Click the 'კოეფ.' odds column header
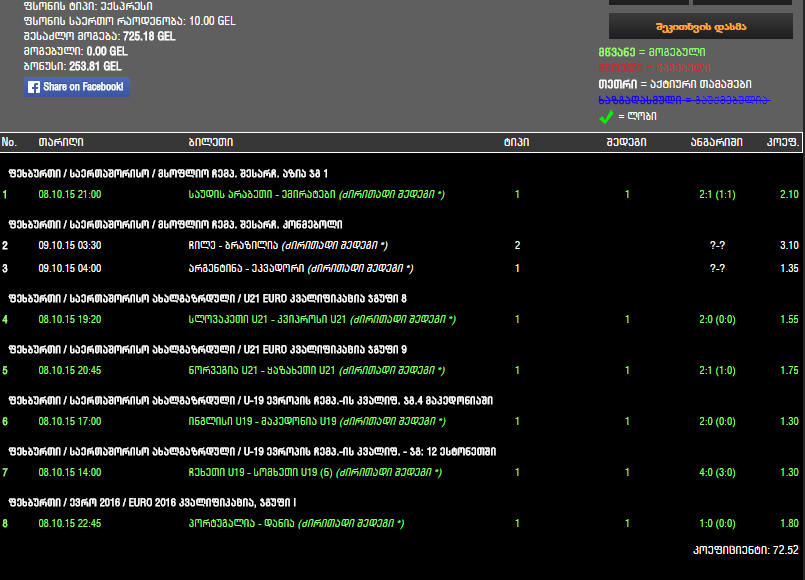 click(782, 142)
